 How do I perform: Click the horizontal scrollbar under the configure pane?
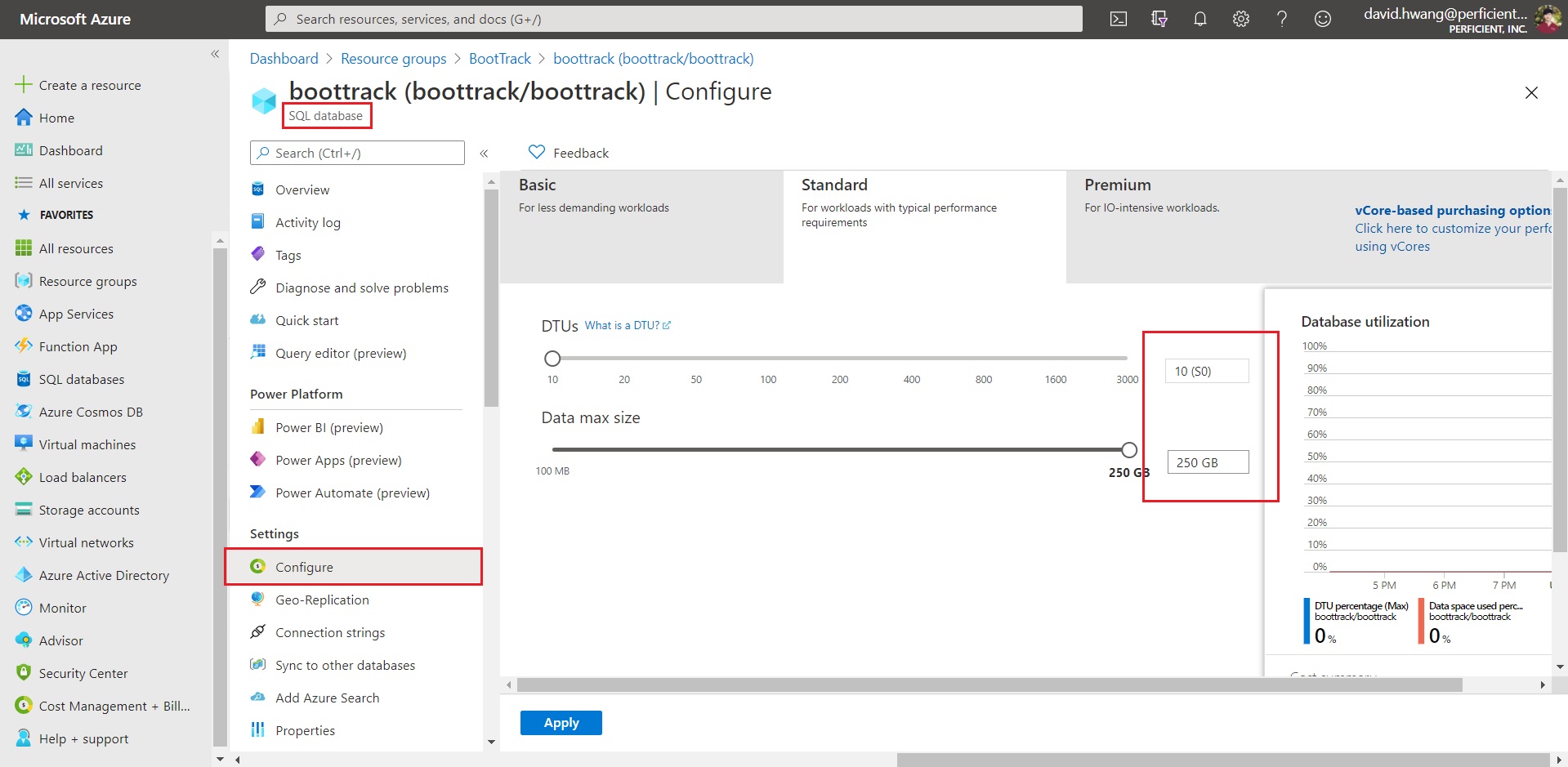coord(989,685)
